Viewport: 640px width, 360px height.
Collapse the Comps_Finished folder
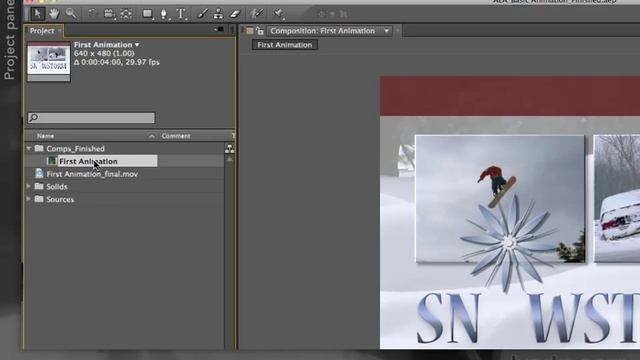[29, 148]
